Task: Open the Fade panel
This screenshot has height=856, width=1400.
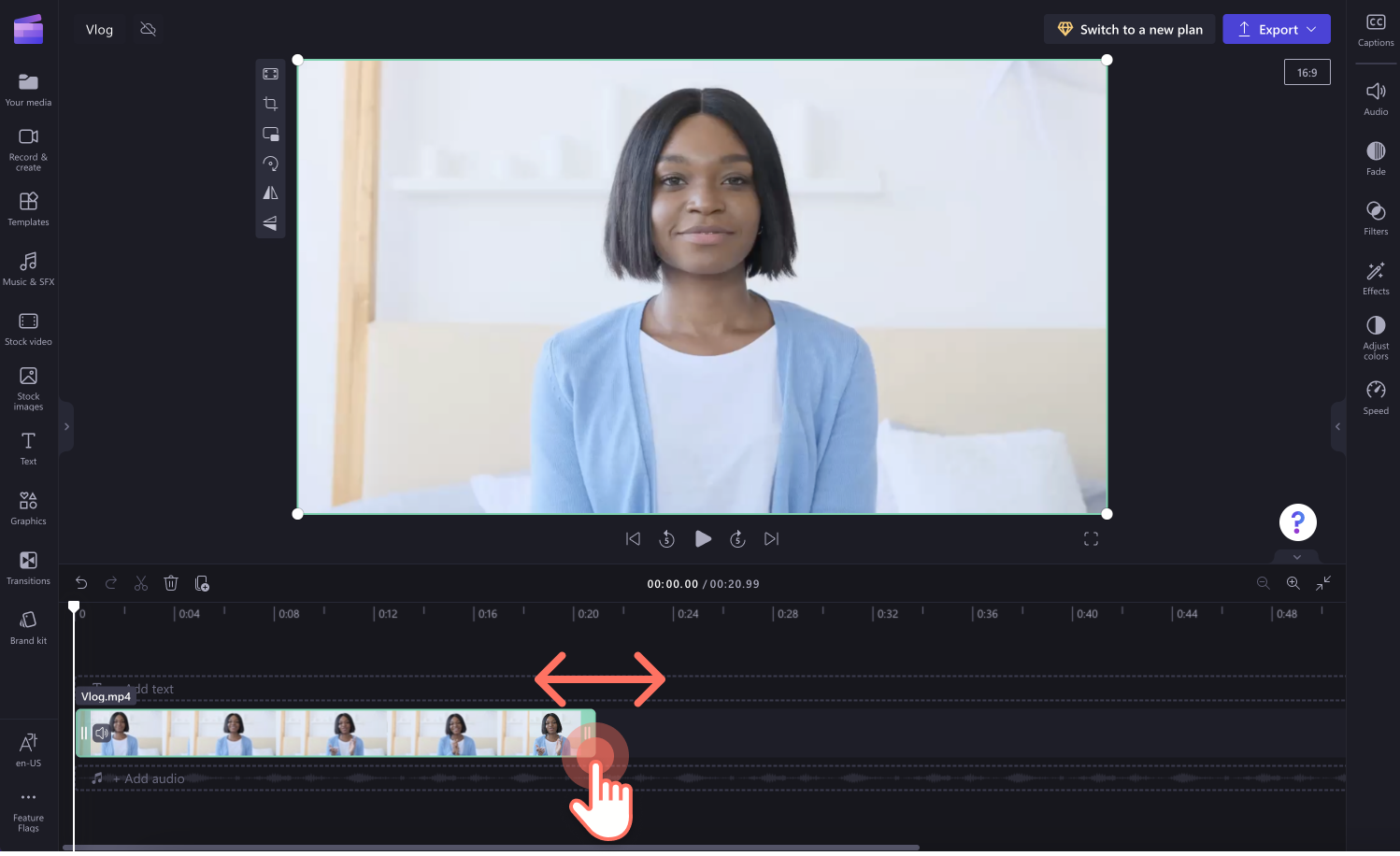Action: (x=1375, y=155)
